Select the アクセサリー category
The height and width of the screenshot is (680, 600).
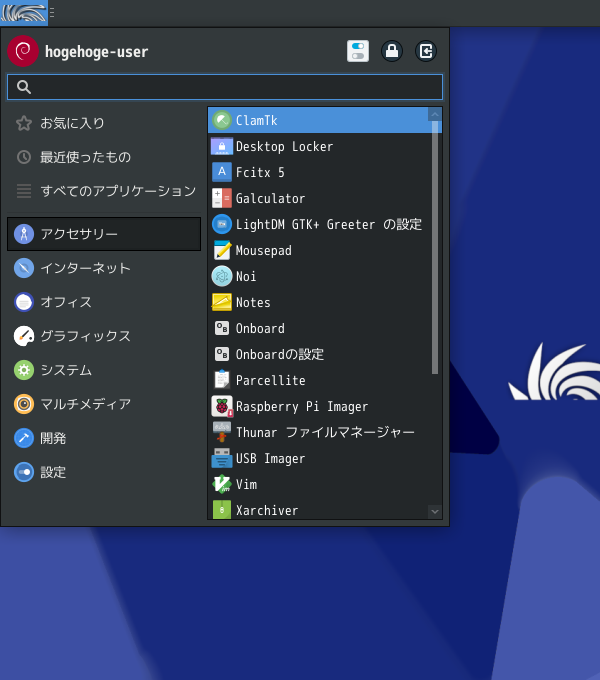click(x=104, y=234)
